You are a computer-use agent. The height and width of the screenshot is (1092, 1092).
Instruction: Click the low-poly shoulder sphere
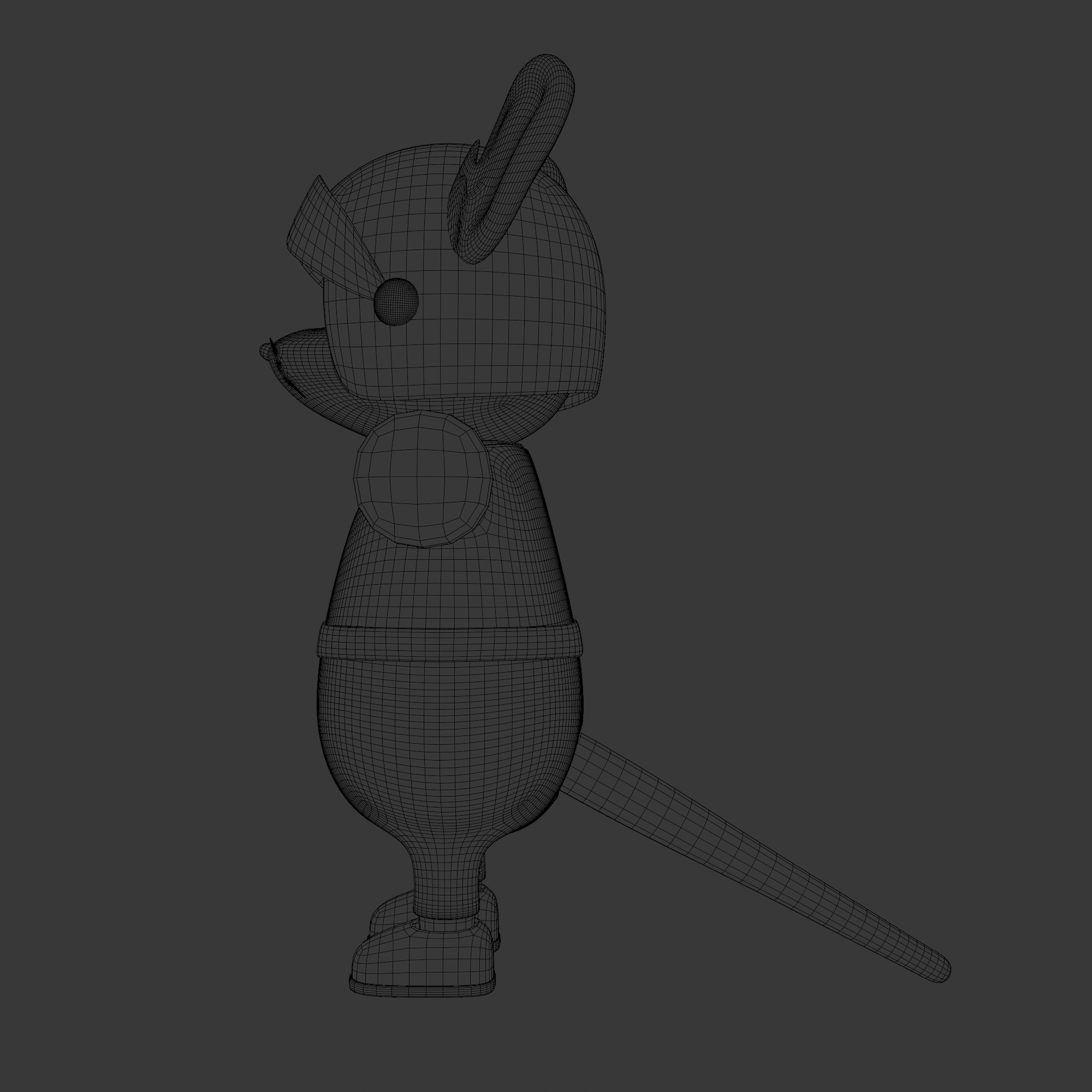(421, 478)
